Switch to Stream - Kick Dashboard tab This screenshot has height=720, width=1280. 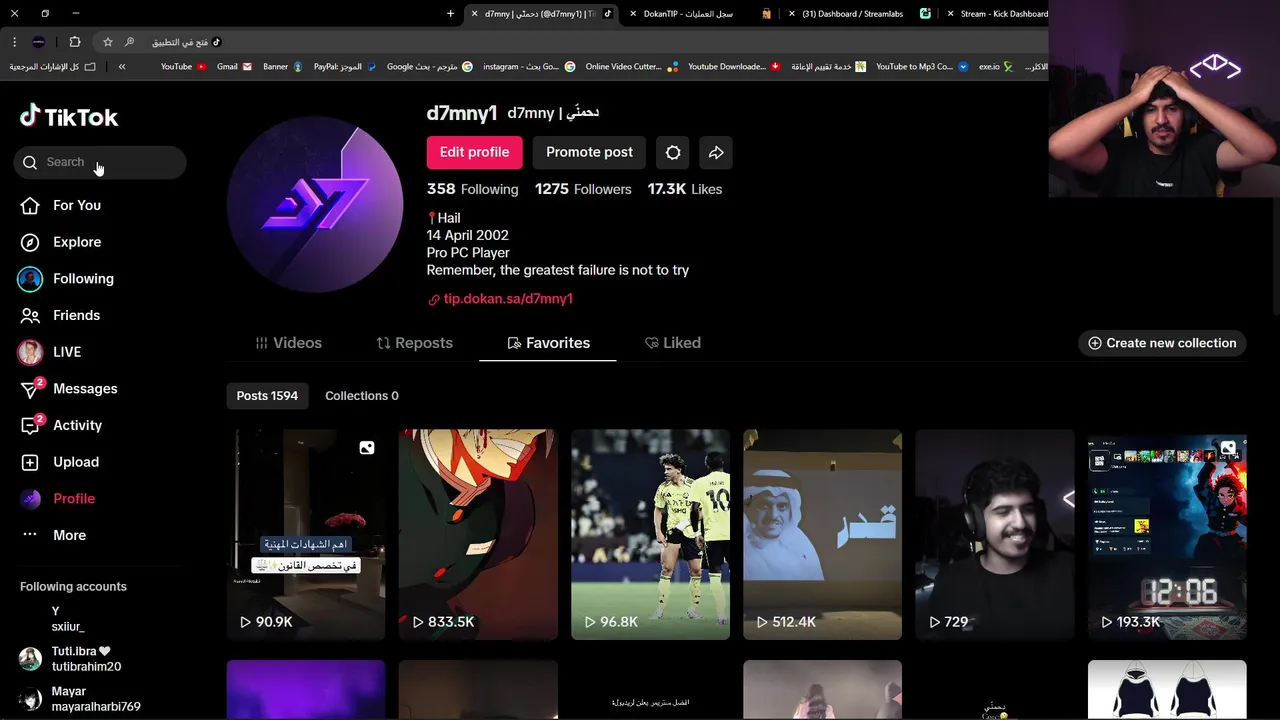[995, 14]
